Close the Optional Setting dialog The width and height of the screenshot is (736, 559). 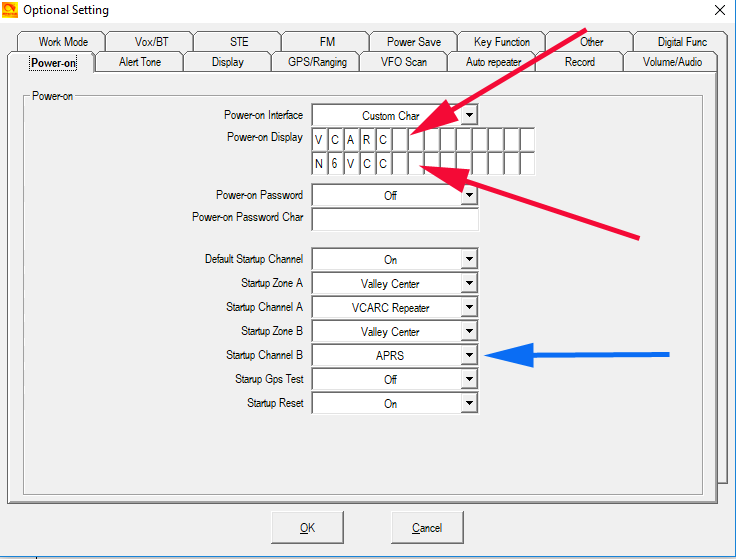point(718,10)
